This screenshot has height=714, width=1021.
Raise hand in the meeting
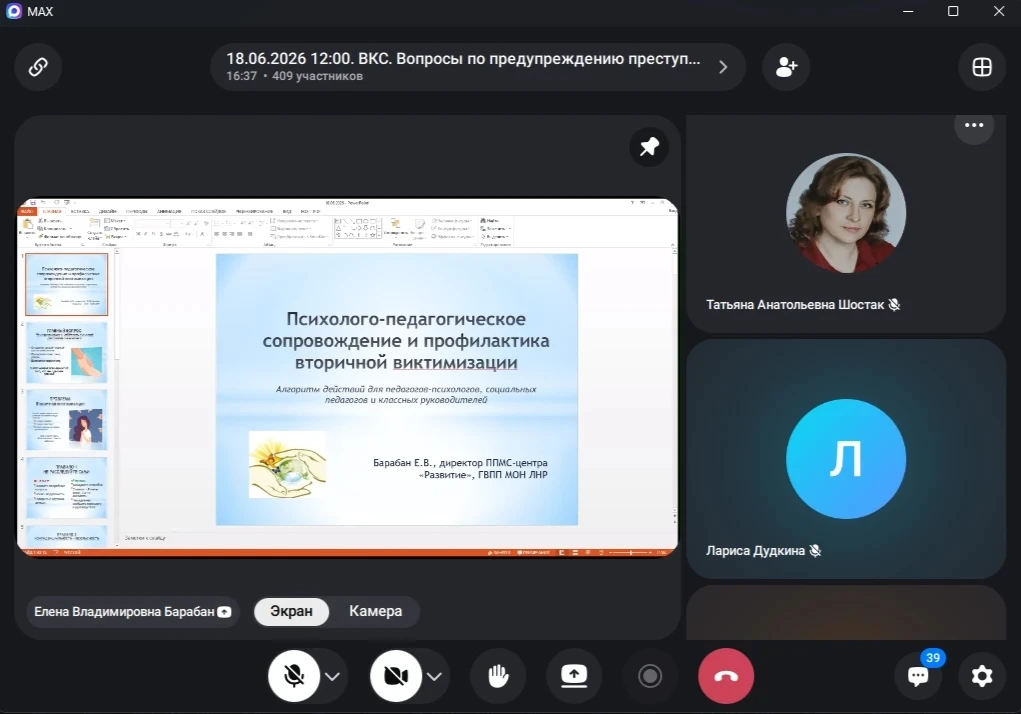tap(498, 676)
